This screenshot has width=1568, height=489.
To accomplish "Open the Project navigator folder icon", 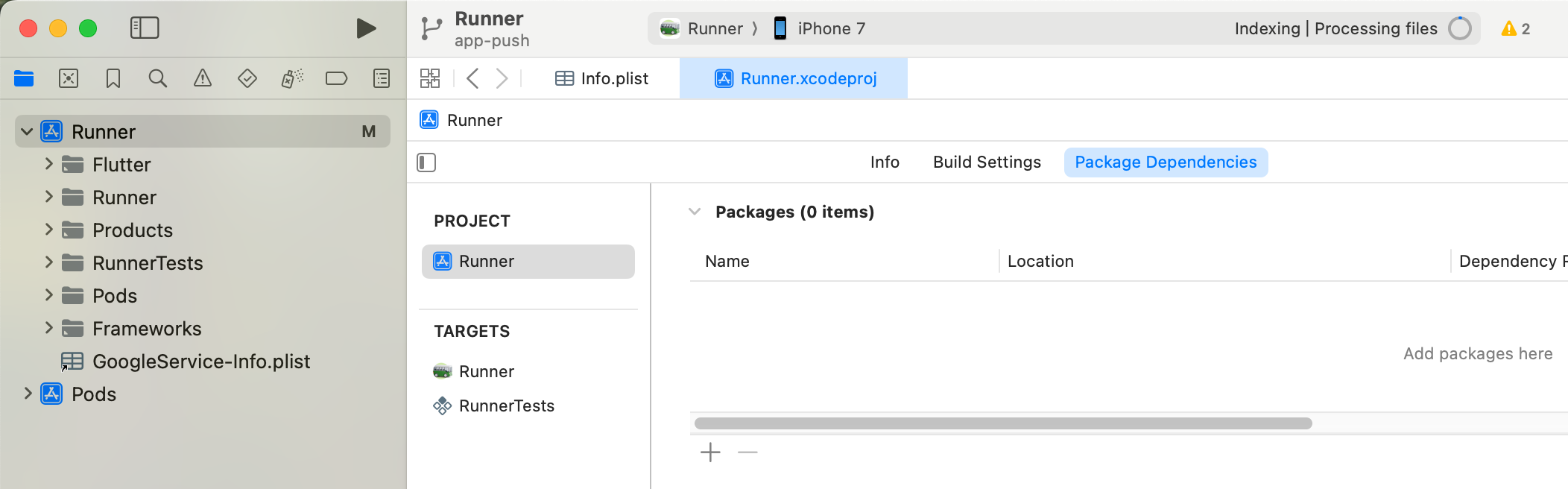I will (24, 78).
